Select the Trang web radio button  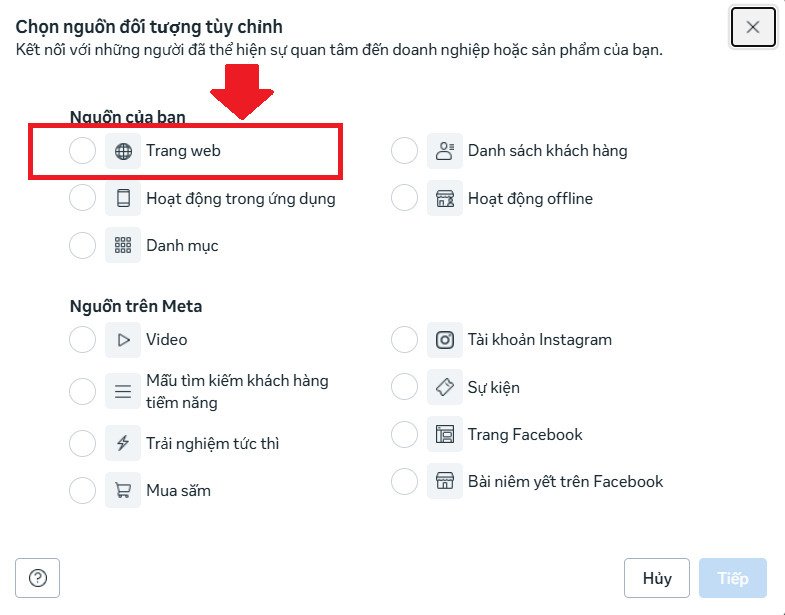coord(83,152)
